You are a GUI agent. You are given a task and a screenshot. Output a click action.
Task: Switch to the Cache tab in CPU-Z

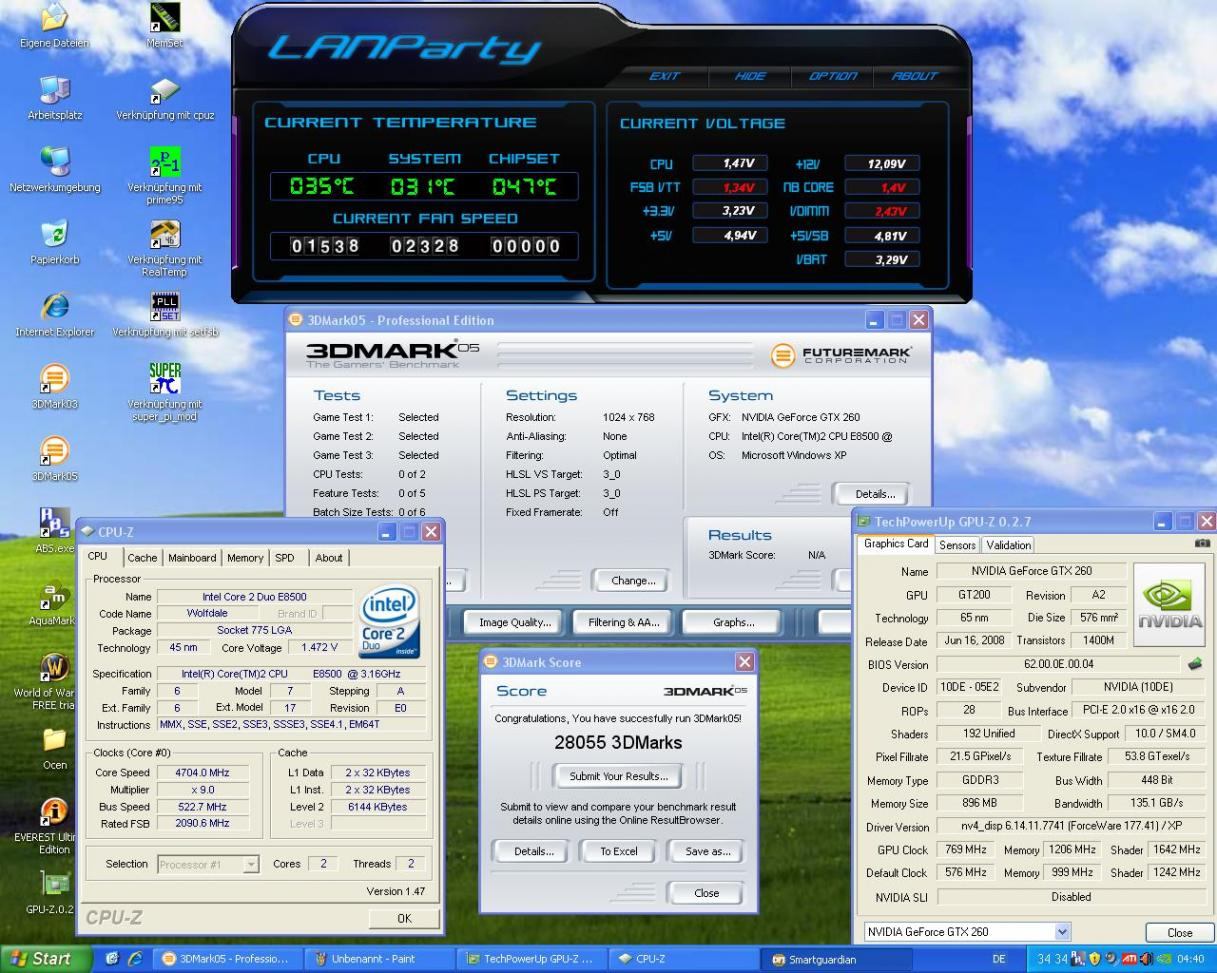coord(143,558)
